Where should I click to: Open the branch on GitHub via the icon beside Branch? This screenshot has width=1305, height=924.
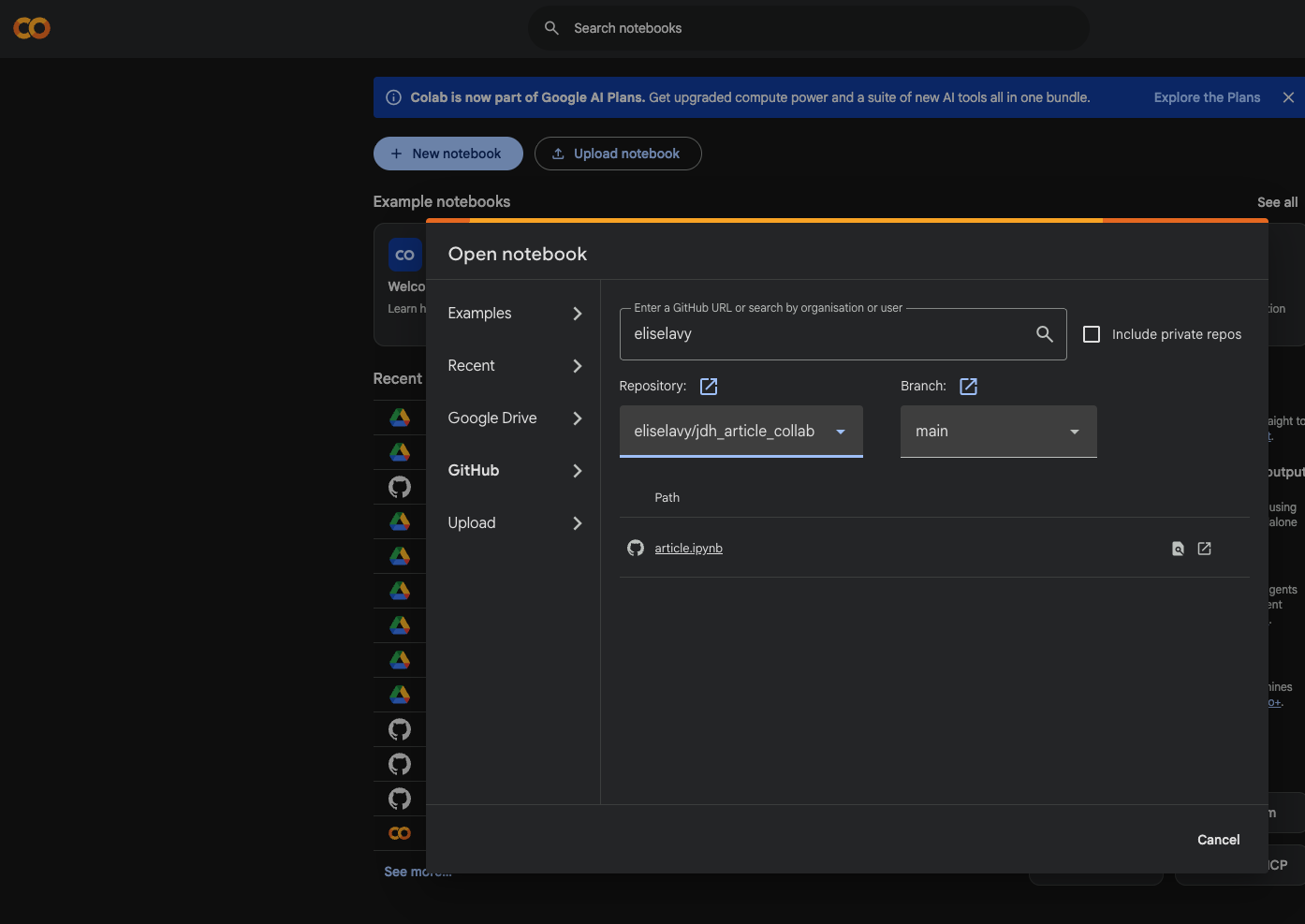pyautogui.click(x=969, y=387)
